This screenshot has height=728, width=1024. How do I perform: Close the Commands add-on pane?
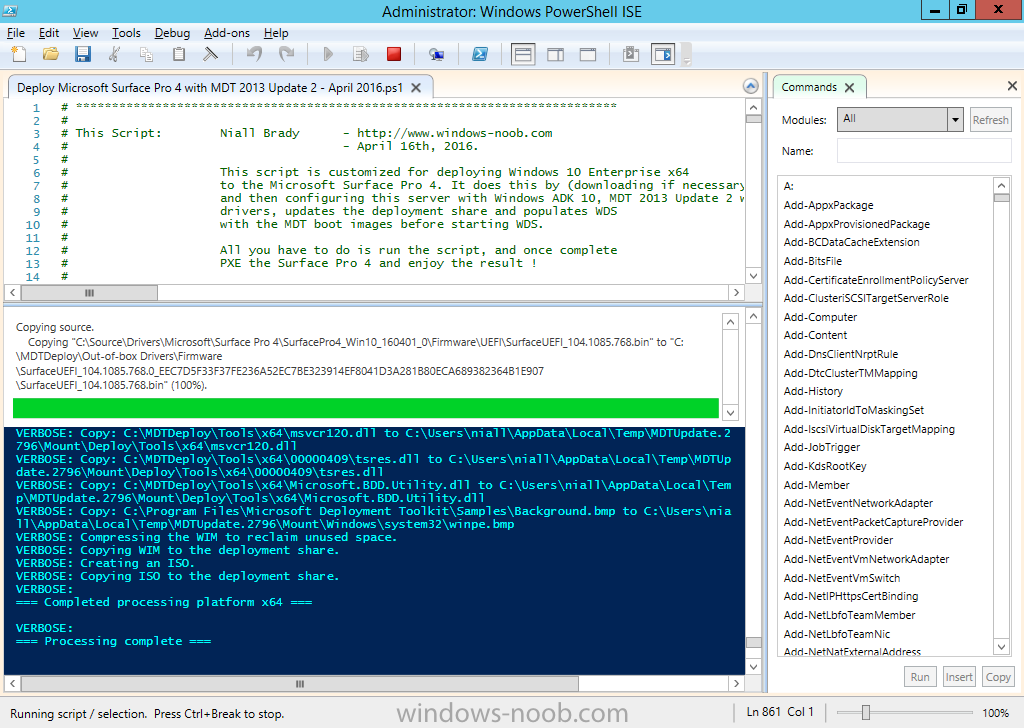pyautogui.click(x=1012, y=86)
